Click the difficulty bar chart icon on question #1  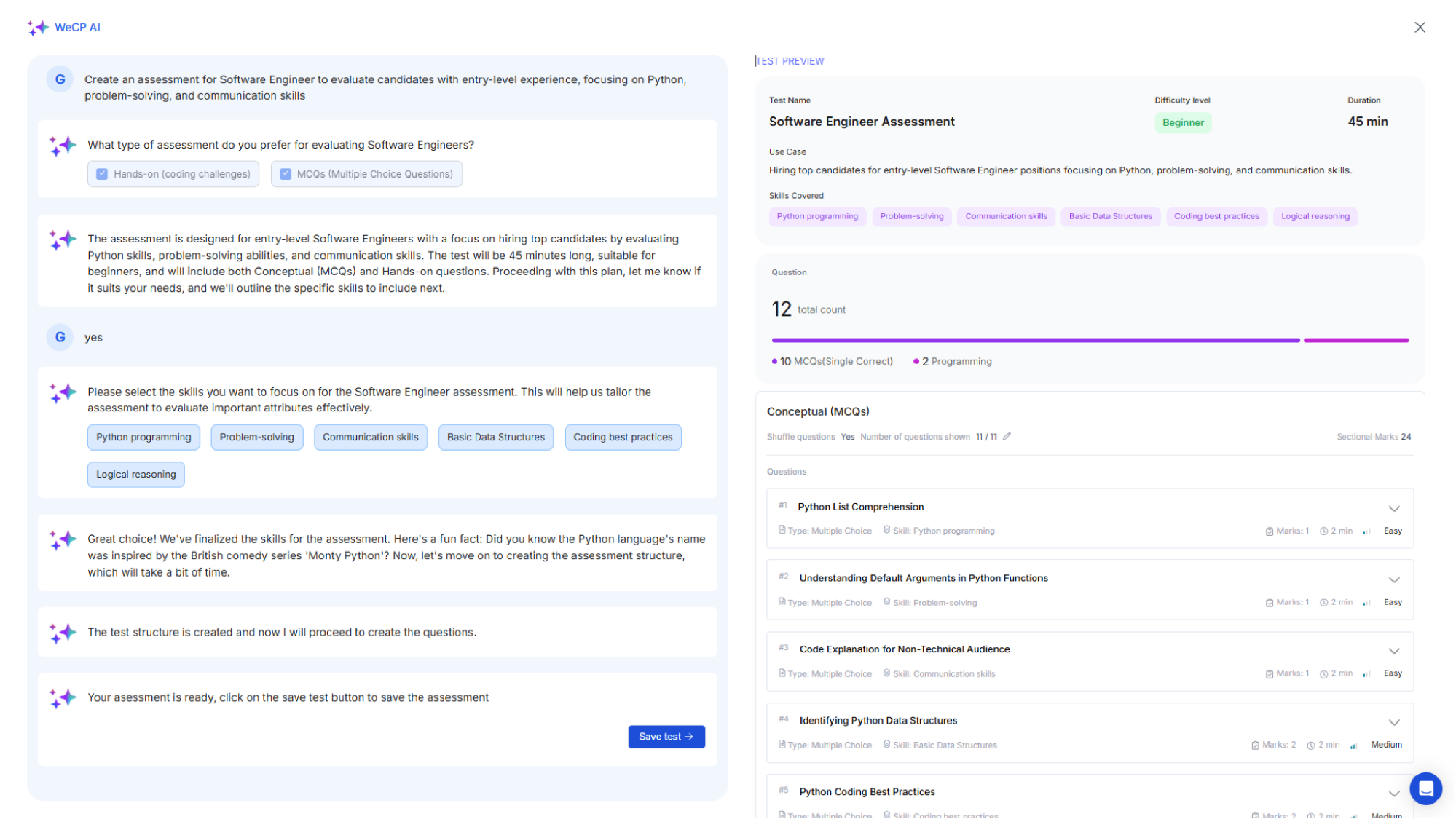tap(1367, 531)
